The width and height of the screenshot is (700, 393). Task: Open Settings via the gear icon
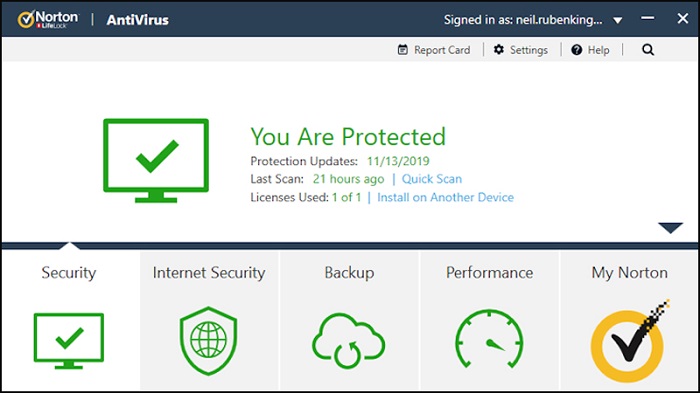(x=499, y=50)
